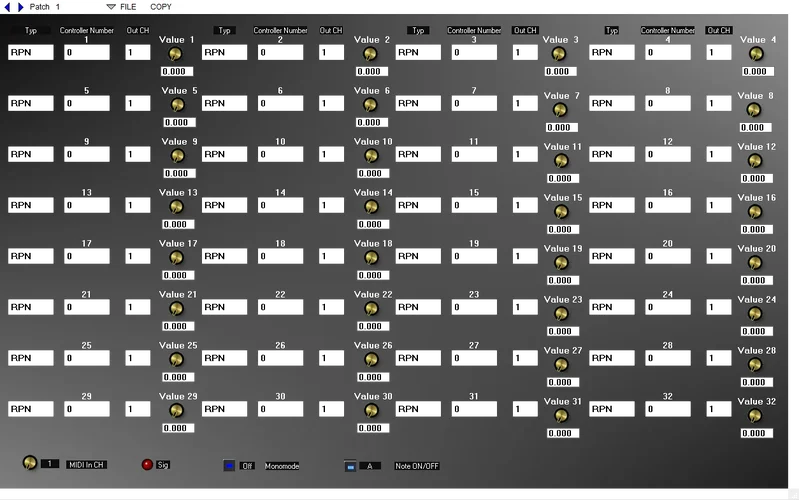
Task: Click the Value 1 knob
Action: 175,54
